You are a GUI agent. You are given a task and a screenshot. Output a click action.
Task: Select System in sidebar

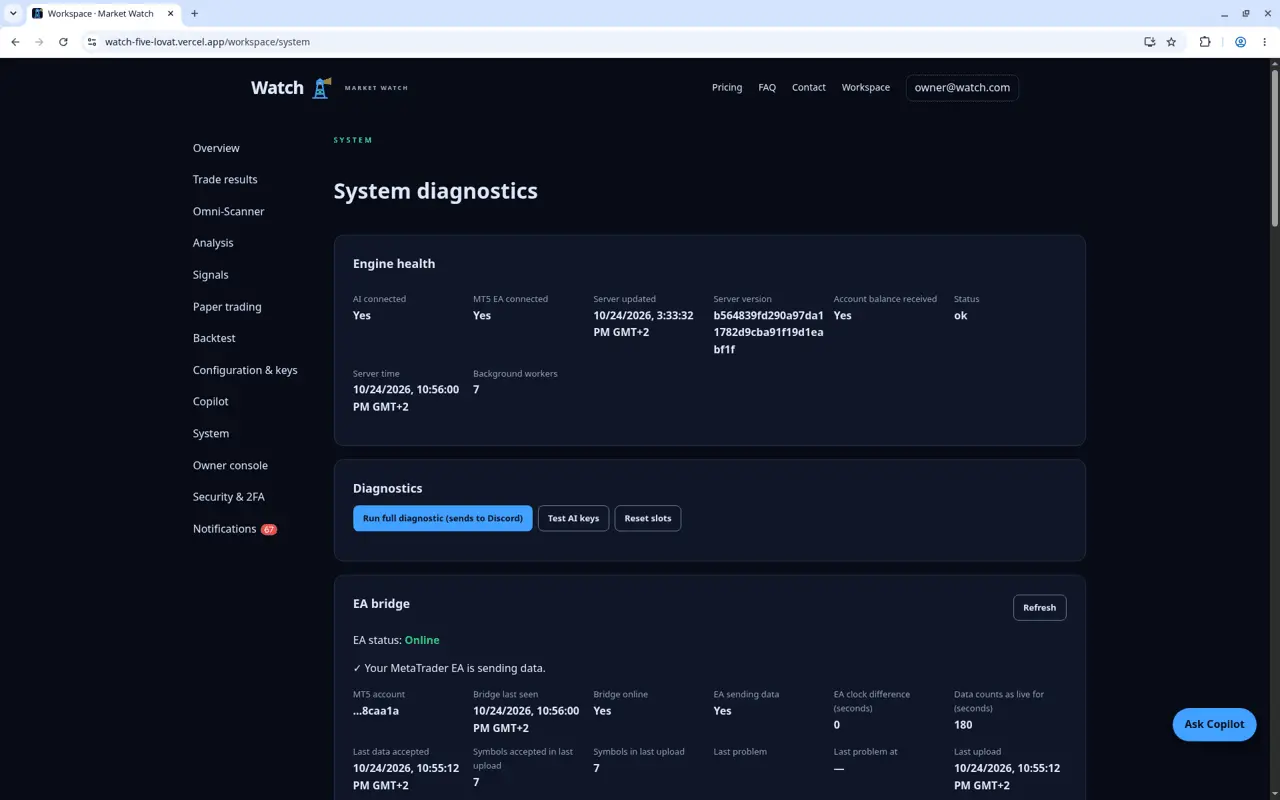click(x=211, y=434)
